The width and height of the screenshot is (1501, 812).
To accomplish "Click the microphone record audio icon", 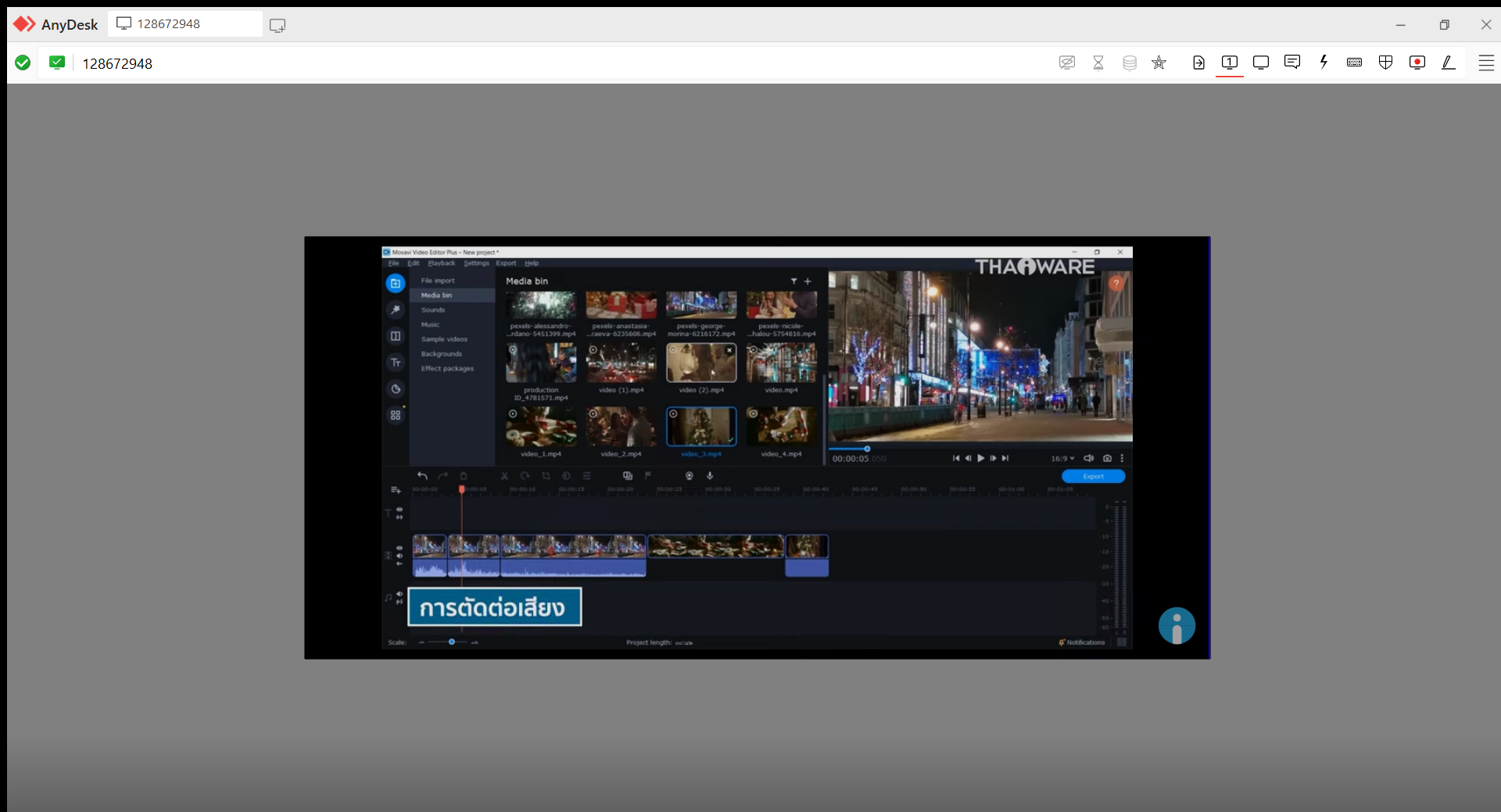I will coord(710,476).
